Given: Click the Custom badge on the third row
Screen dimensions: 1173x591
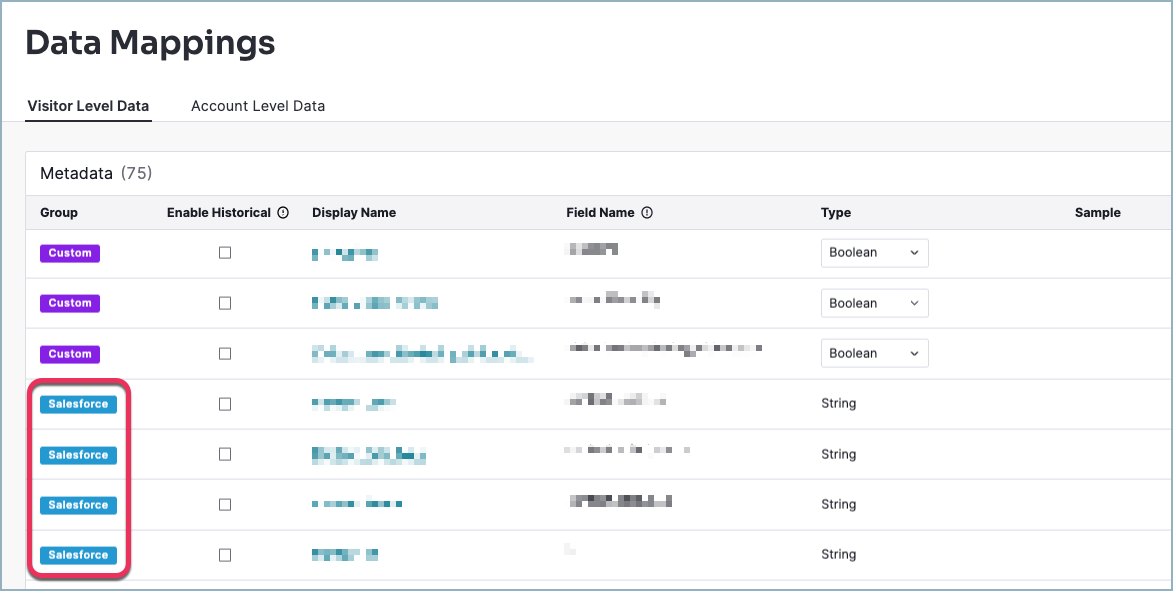Looking at the screenshot, I should (x=69, y=353).
